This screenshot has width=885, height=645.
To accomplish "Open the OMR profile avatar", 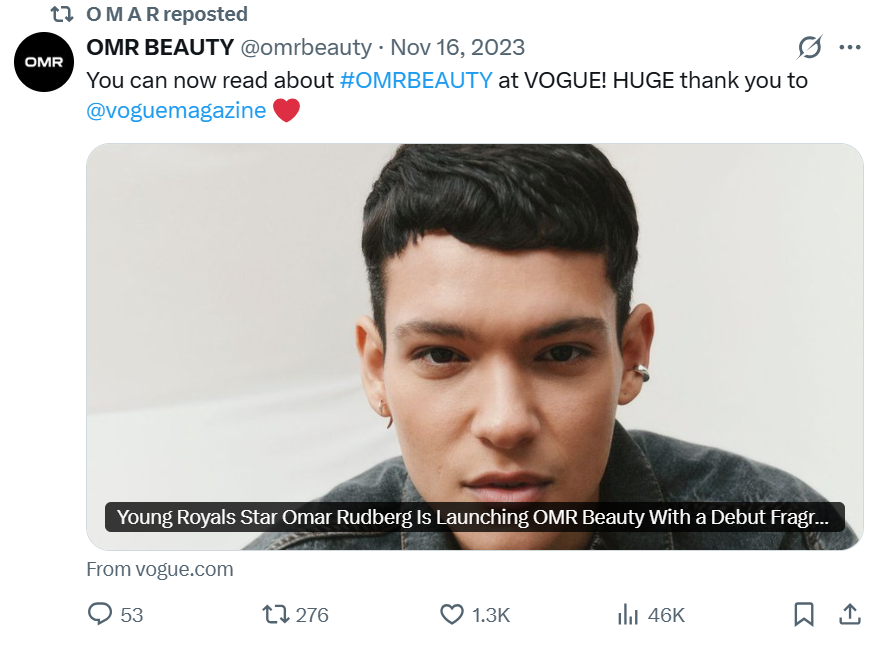I will [x=44, y=61].
